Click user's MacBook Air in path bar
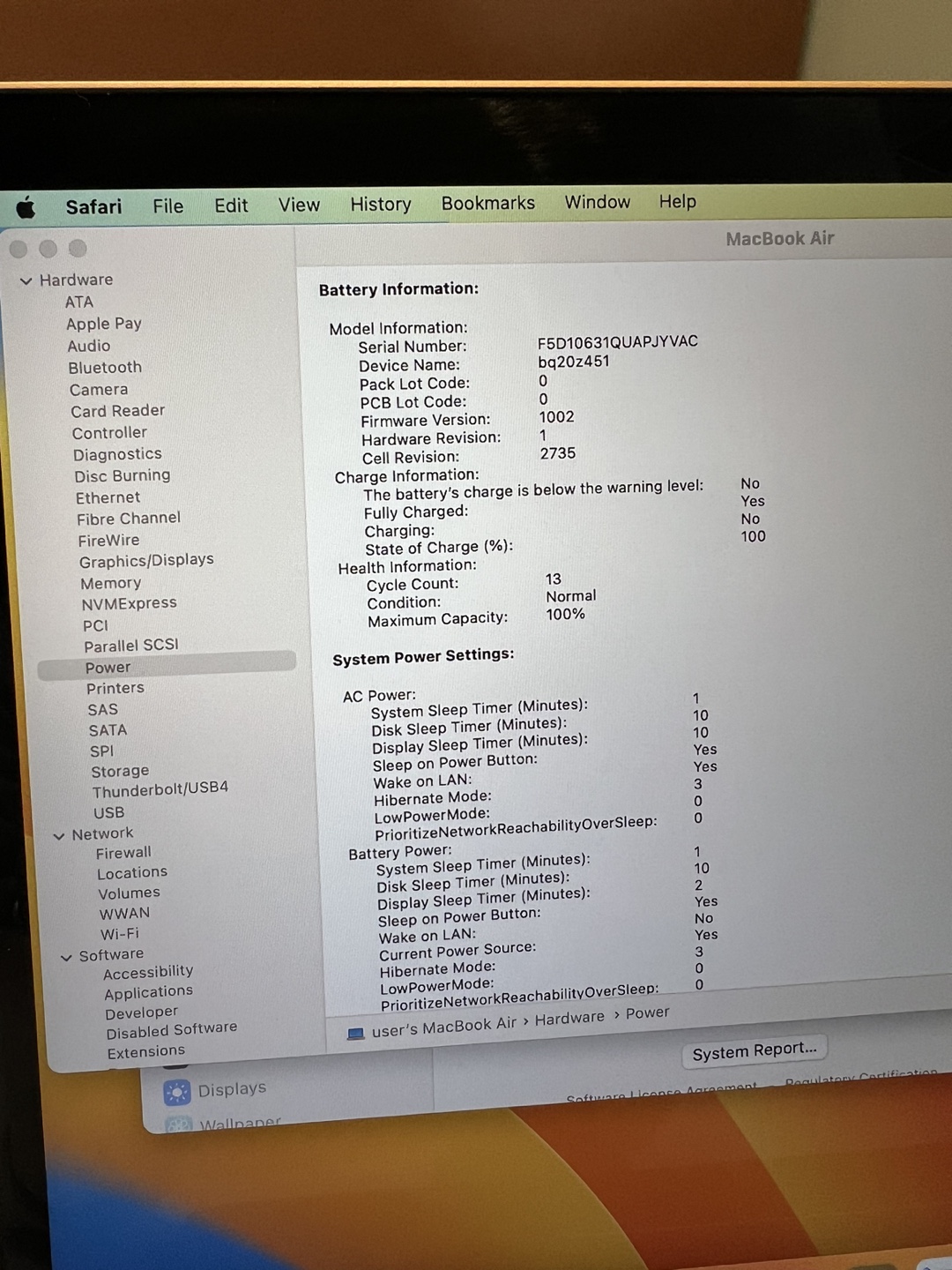This screenshot has height=1270, width=952. tap(443, 1027)
